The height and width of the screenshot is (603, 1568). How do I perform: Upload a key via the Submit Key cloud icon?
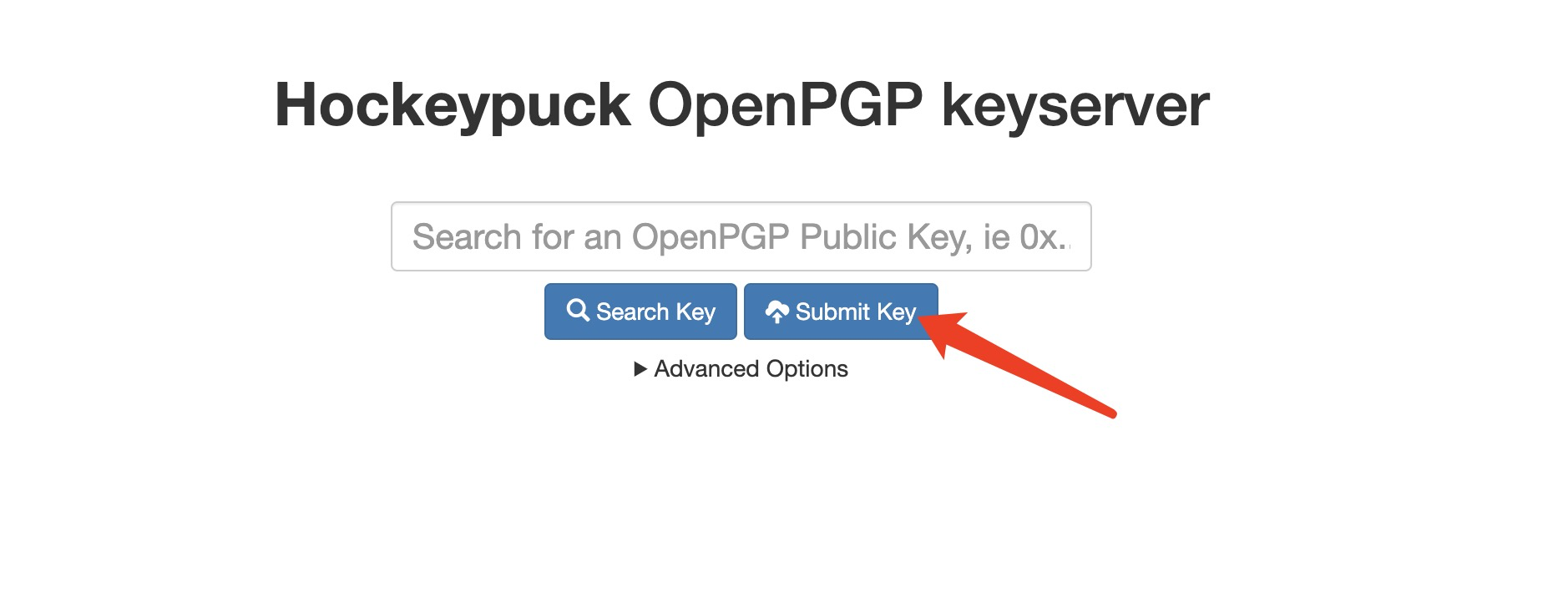pos(776,312)
